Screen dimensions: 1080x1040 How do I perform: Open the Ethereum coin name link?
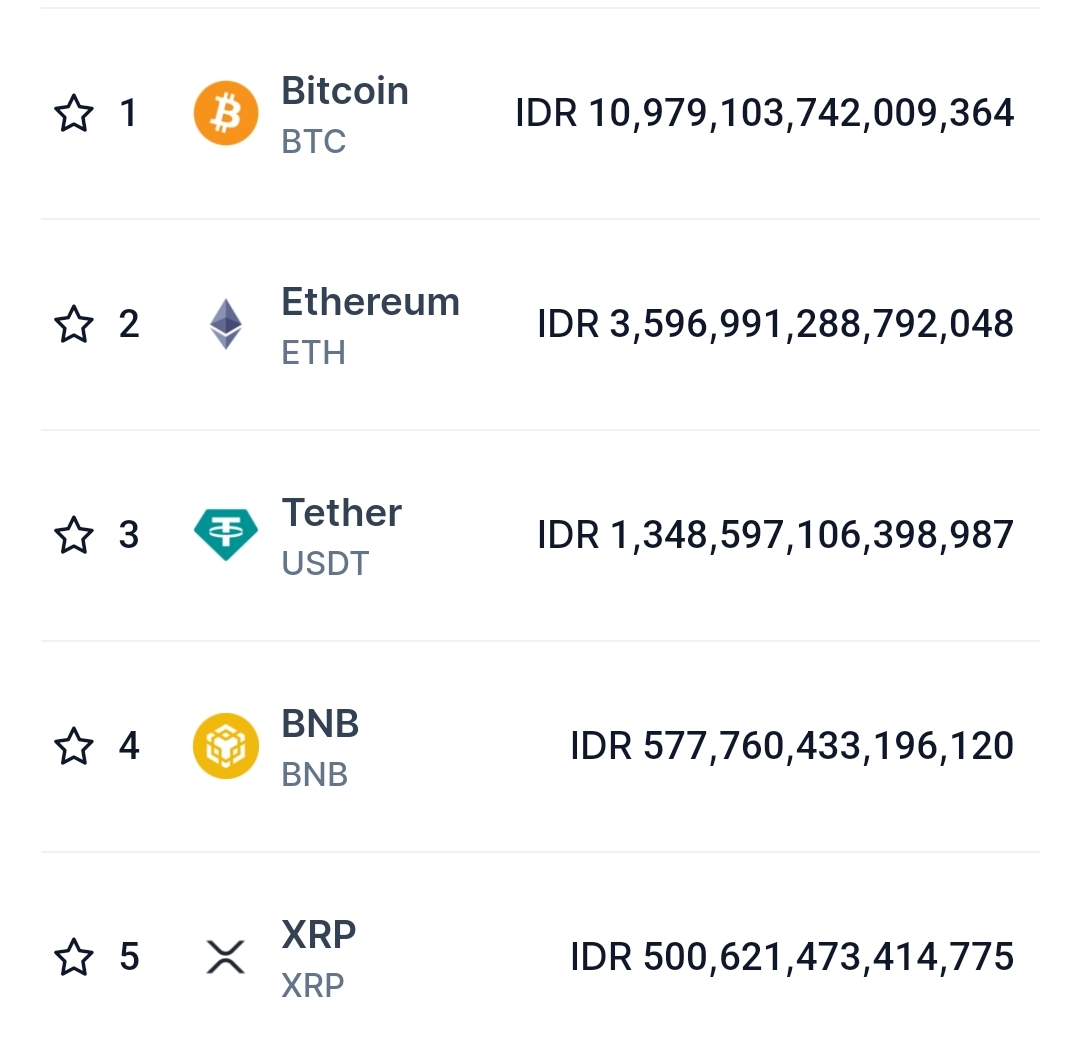click(x=370, y=302)
